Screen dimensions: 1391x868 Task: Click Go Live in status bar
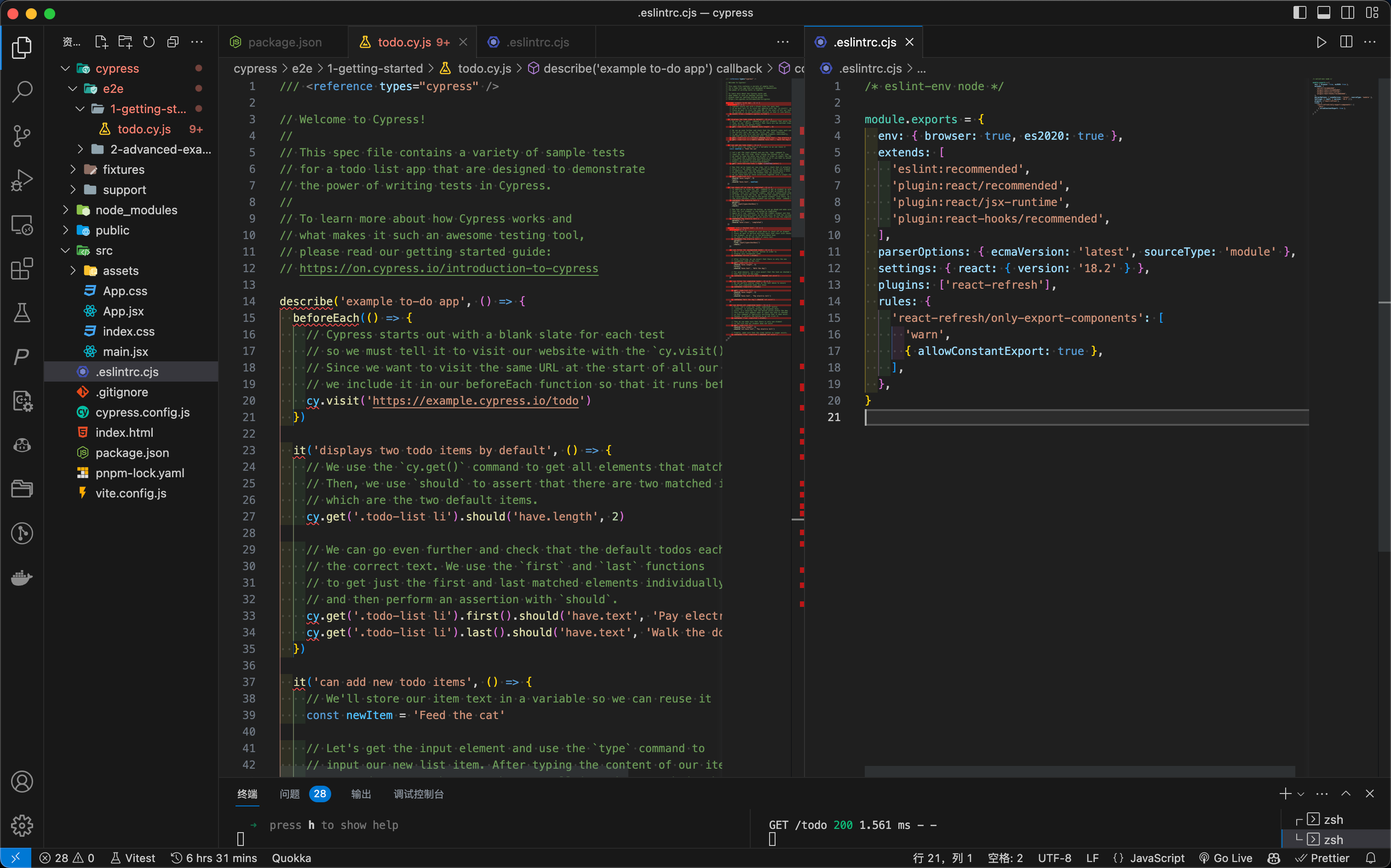1225,858
